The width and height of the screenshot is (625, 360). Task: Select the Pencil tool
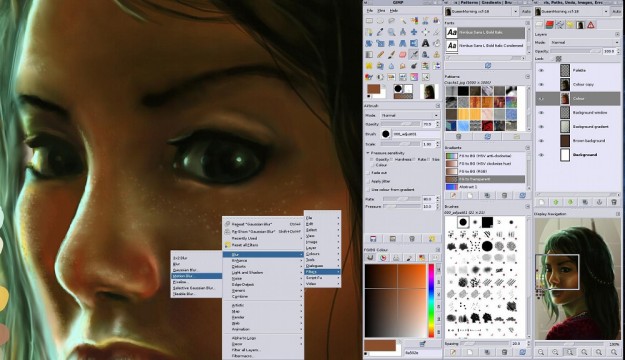click(x=380, y=54)
